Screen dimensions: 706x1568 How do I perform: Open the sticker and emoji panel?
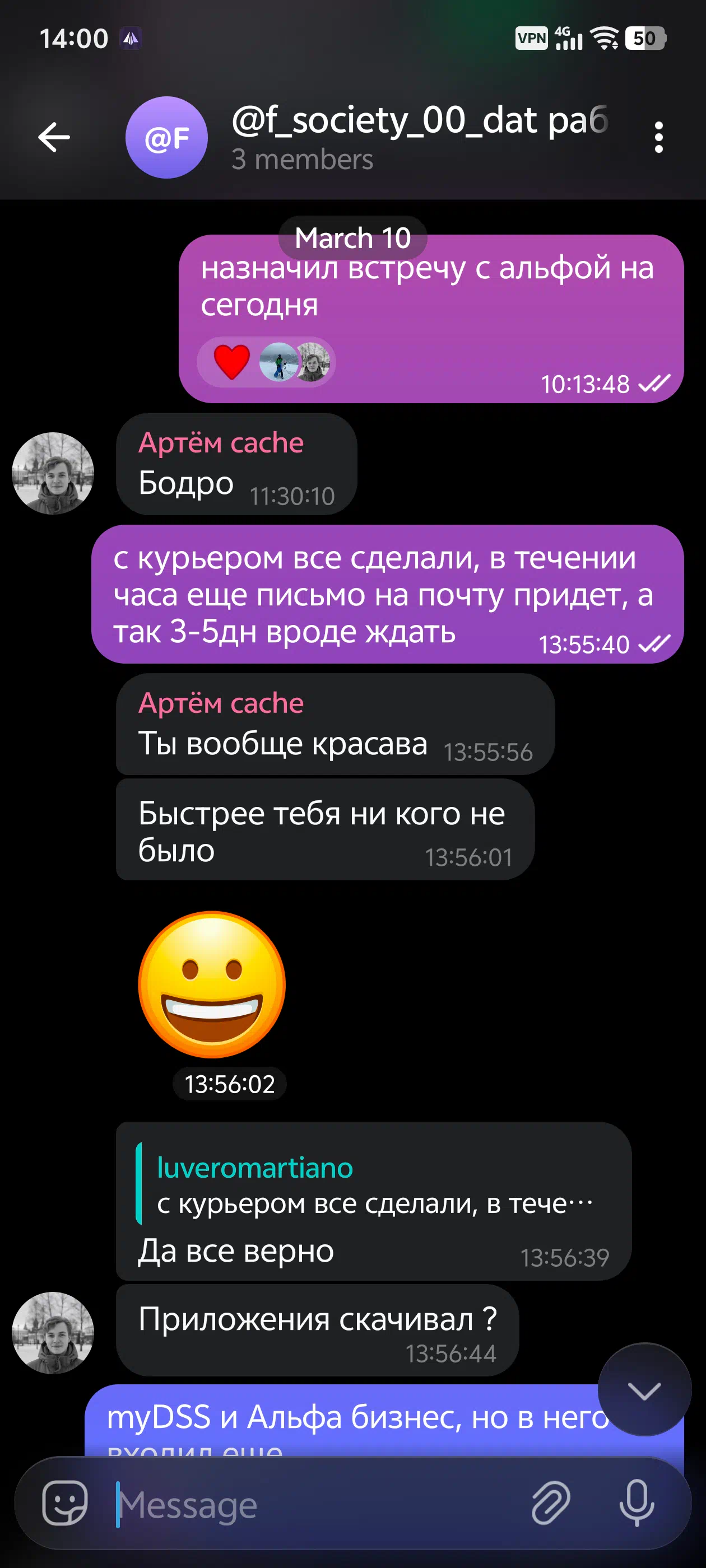[x=64, y=1503]
